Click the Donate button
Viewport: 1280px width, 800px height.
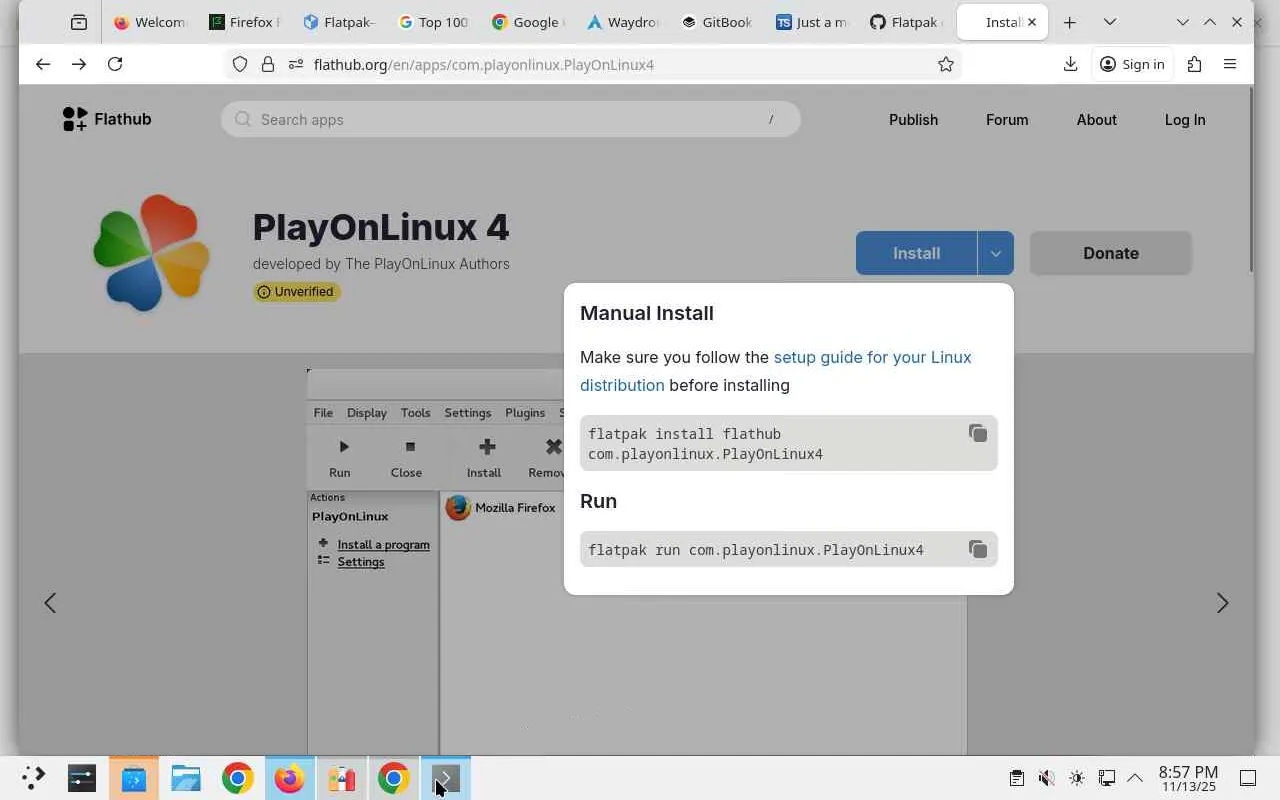click(1111, 253)
